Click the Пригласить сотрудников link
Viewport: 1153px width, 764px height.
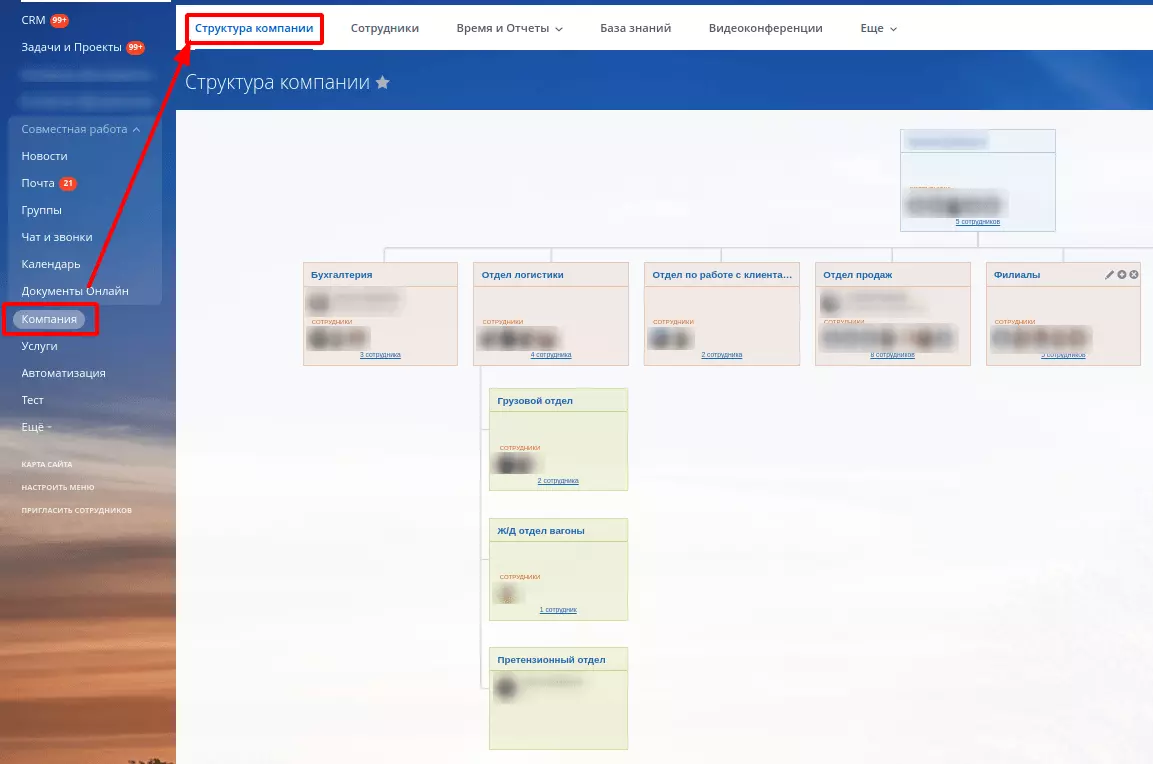pos(76,510)
